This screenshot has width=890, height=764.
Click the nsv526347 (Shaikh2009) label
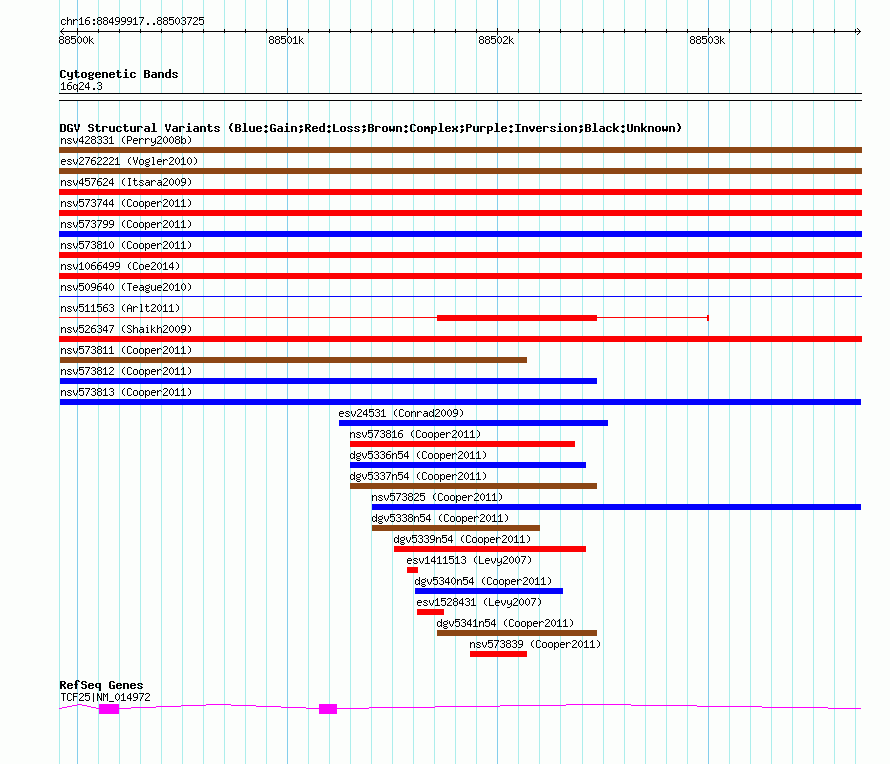click(126, 329)
